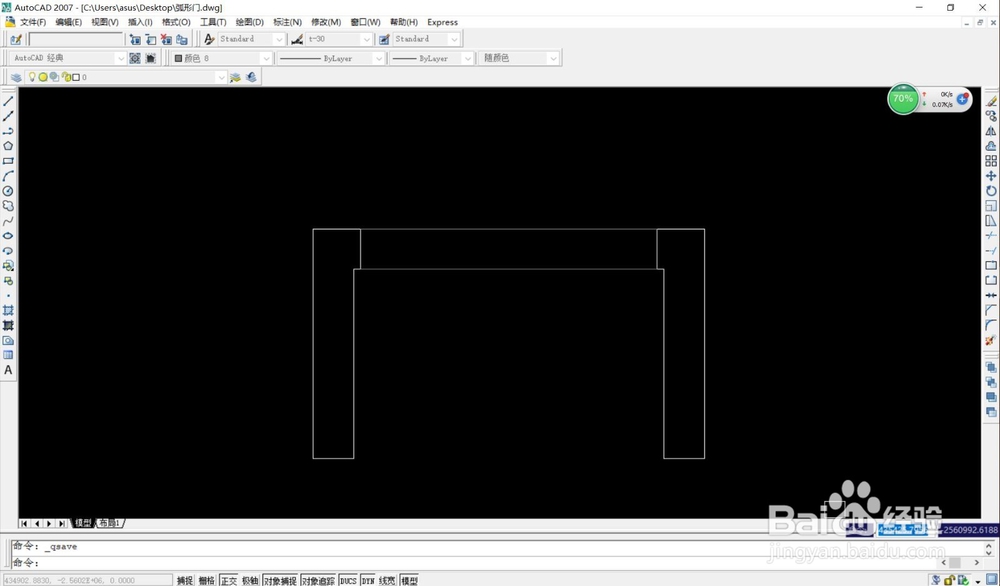Select the Arc draw tool
This screenshot has width=1000, height=586.
[8, 176]
